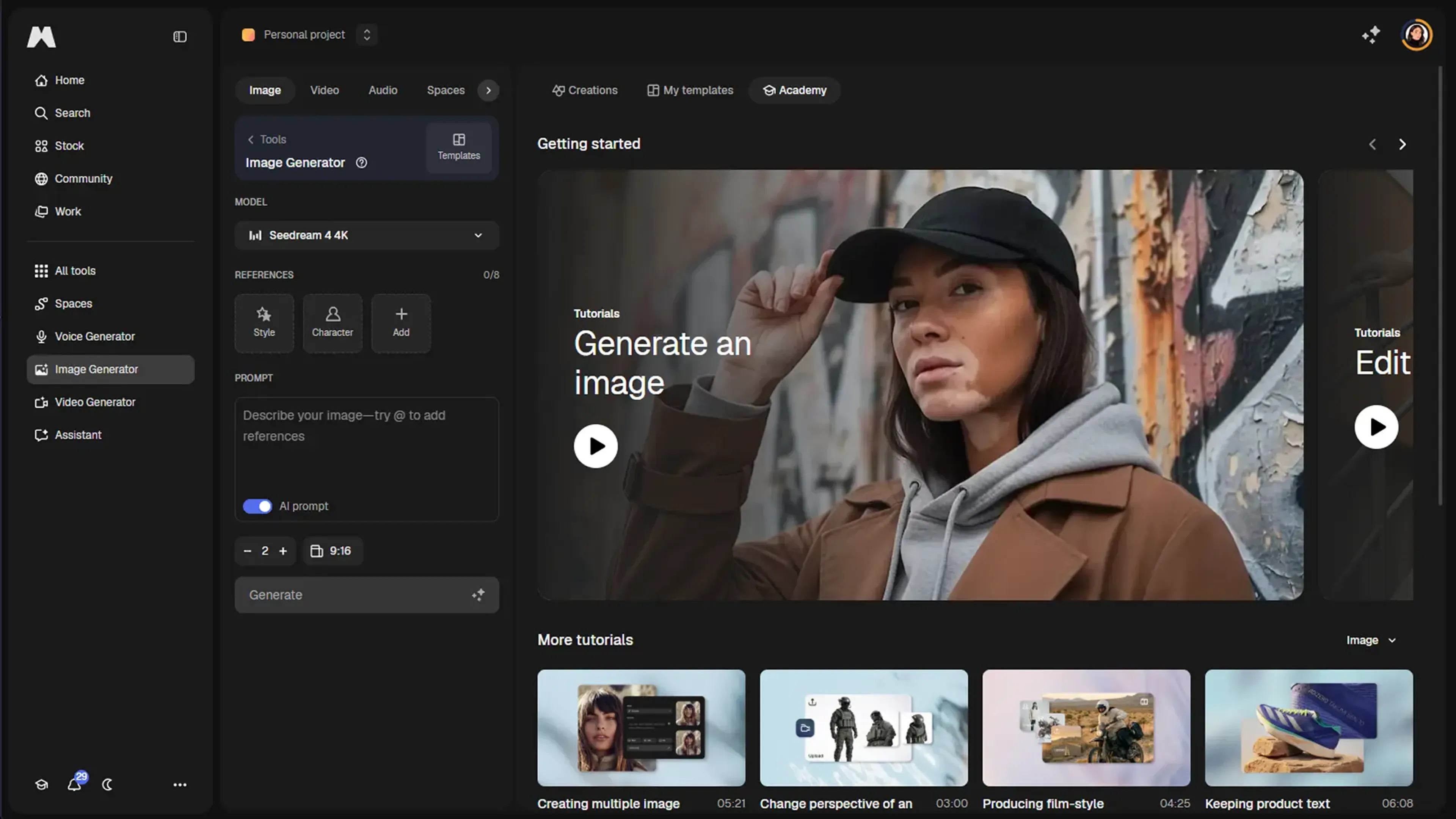
Task: Open Stock in the sidebar
Action: 111,146
